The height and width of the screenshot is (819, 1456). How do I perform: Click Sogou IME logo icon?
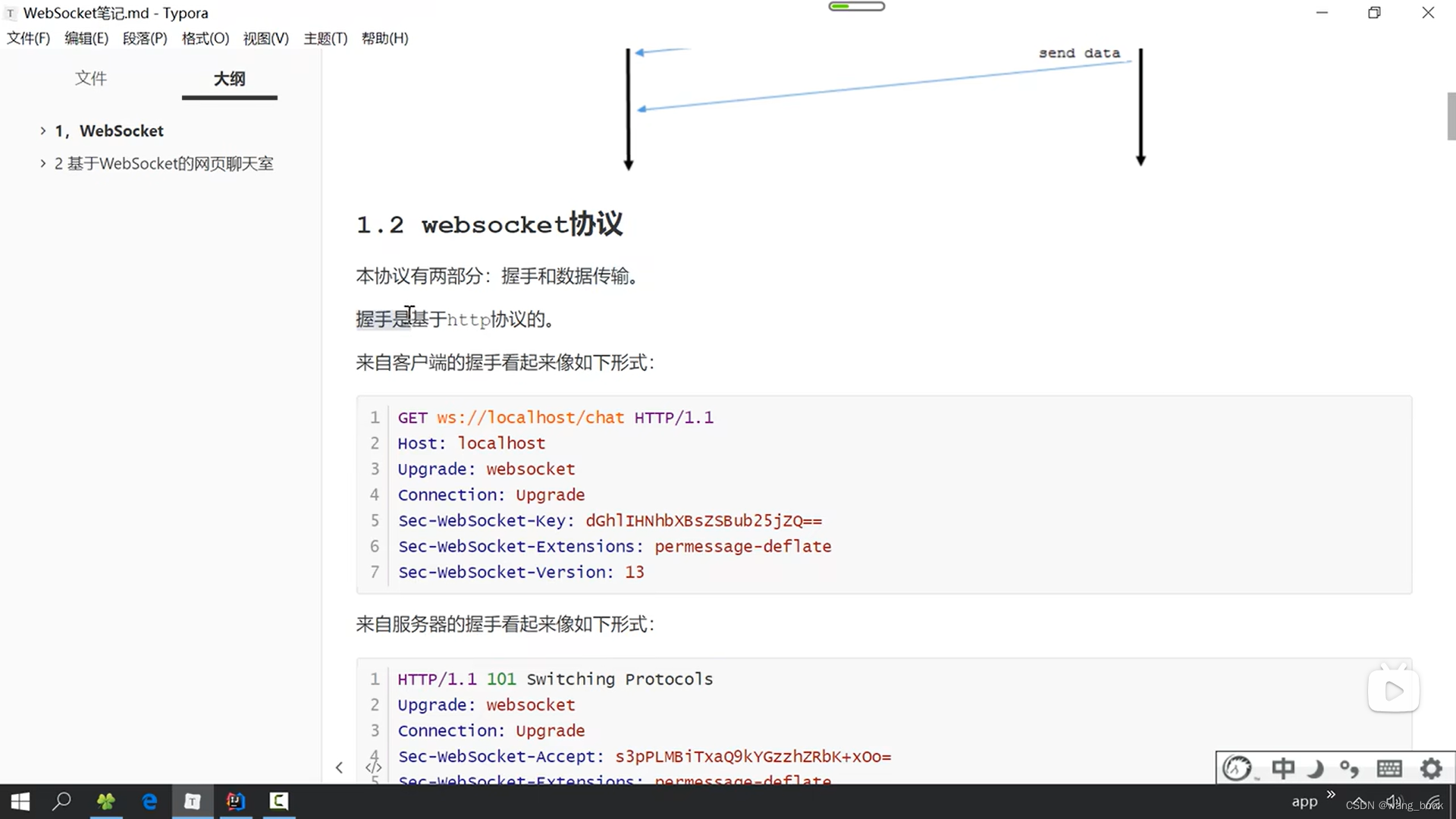click(1238, 768)
